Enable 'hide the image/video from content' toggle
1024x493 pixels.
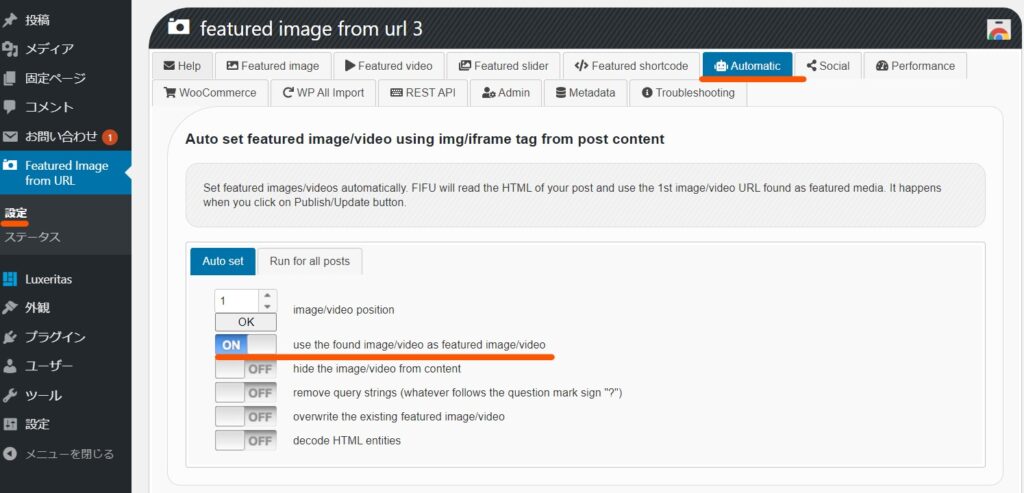click(x=246, y=369)
